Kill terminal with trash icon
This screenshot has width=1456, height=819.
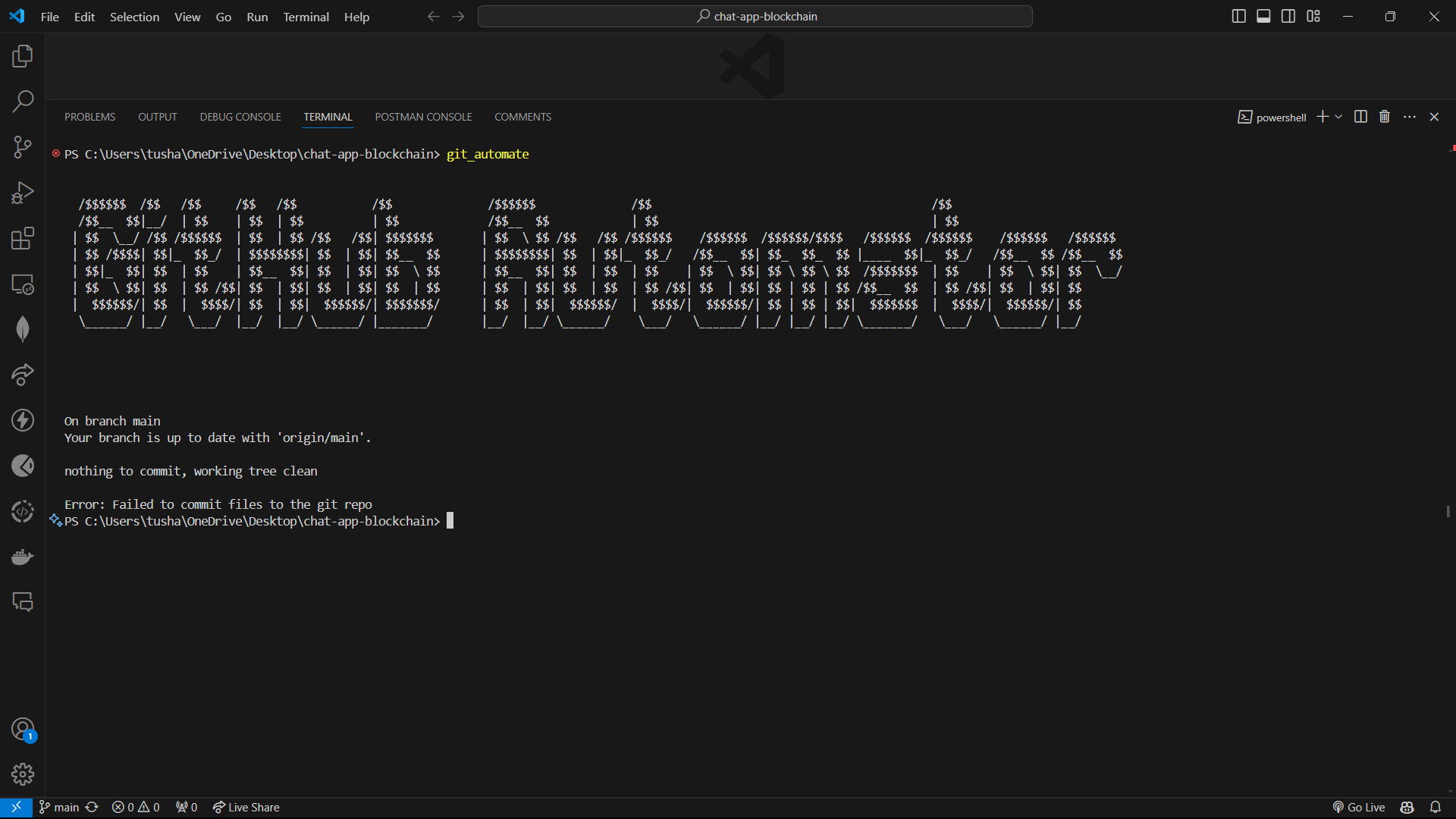coord(1385,117)
